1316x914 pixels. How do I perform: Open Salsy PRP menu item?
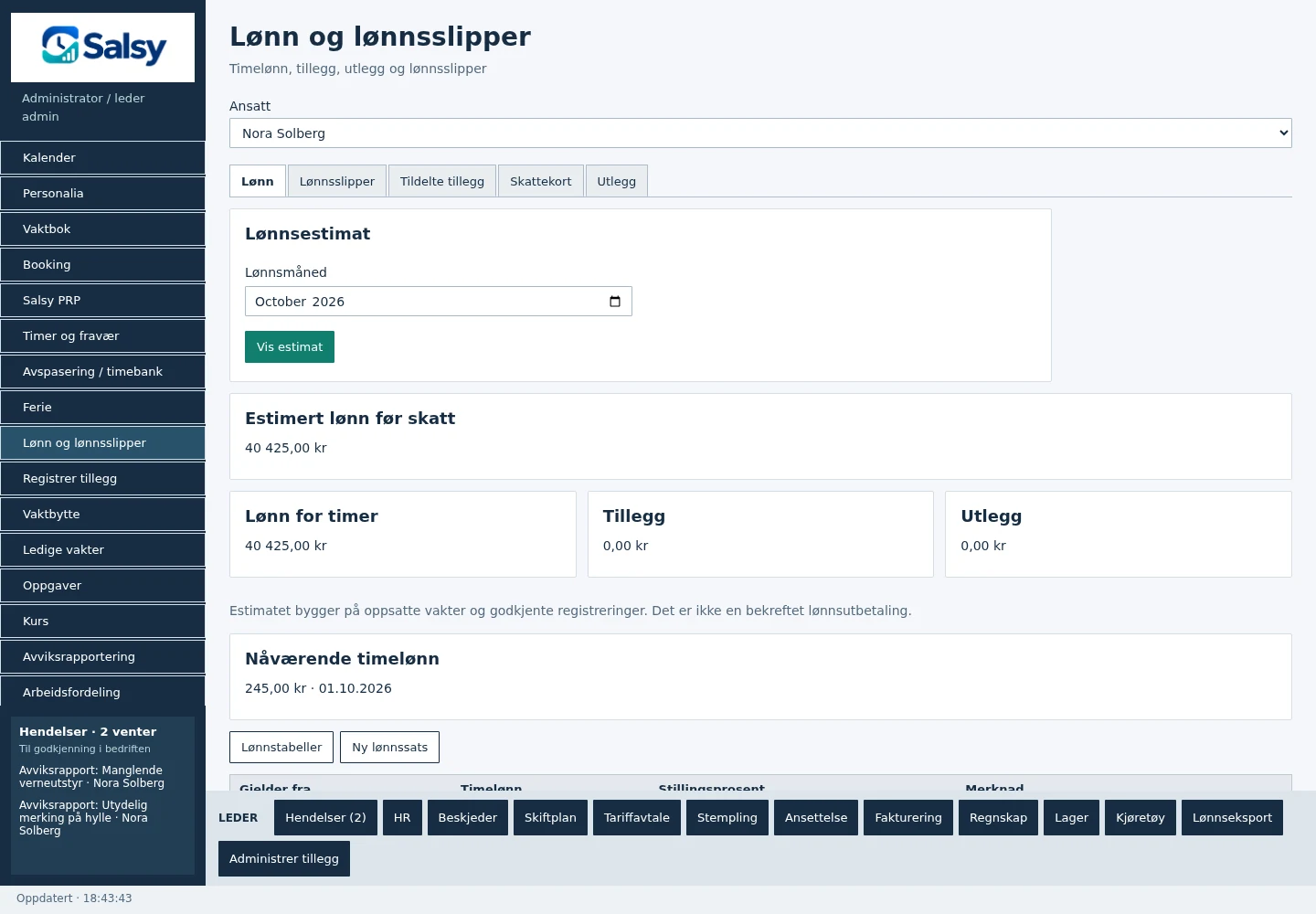102,301
